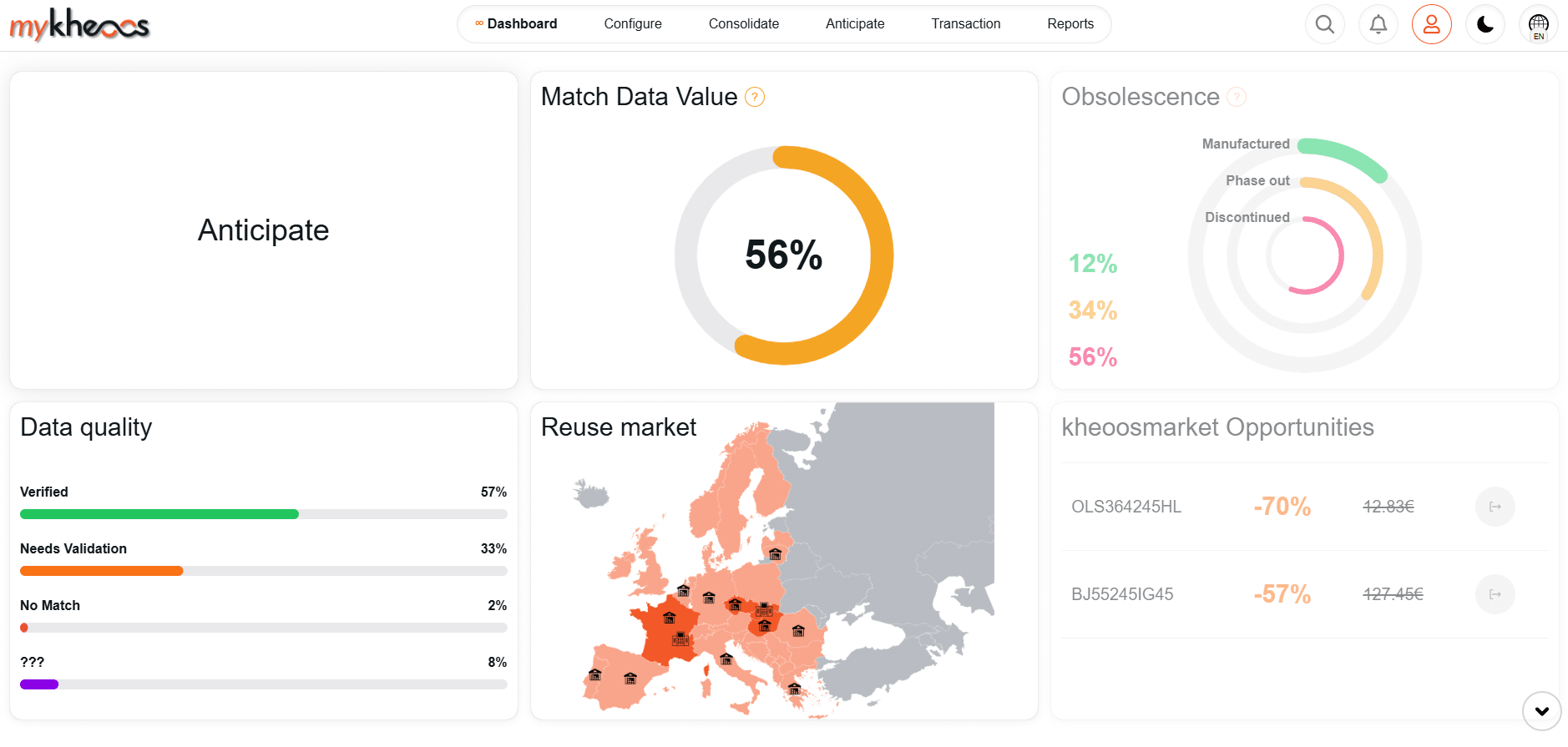Click the Anticipate card
This screenshot has height=747, width=1568.
(263, 230)
